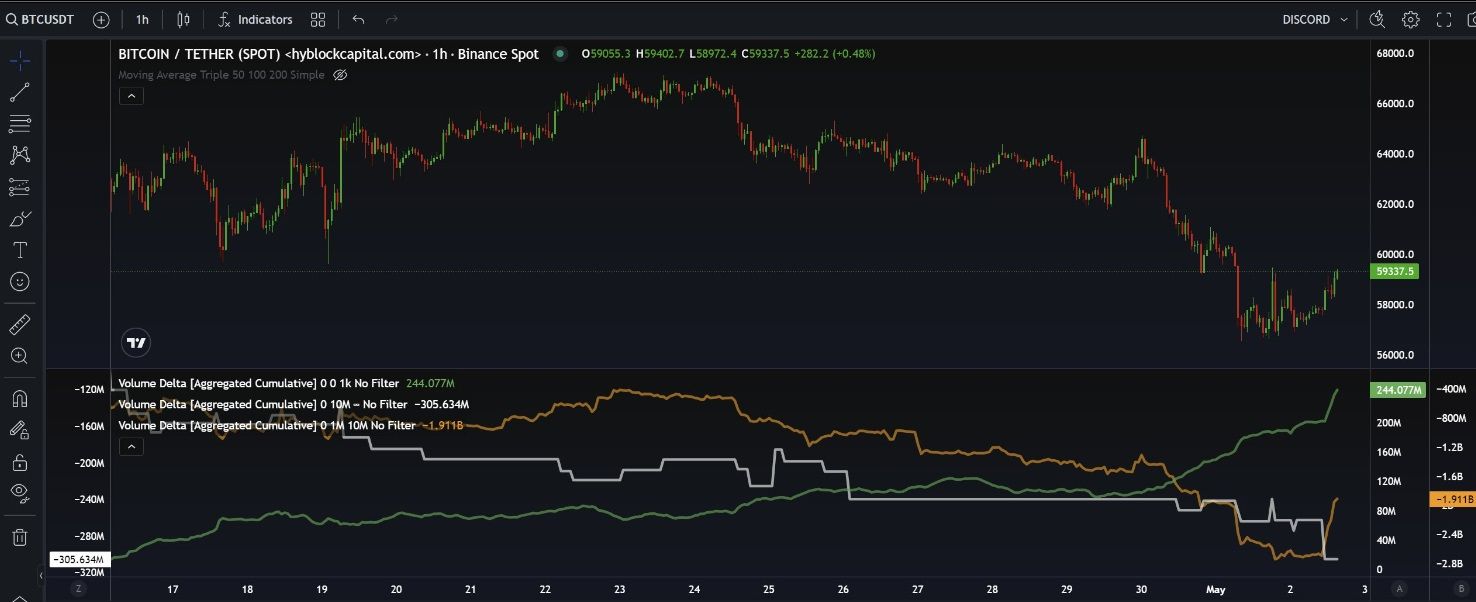The width and height of the screenshot is (1476, 602).
Task: Collapse the drawing toolbar arrow
Action: (x=41, y=577)
